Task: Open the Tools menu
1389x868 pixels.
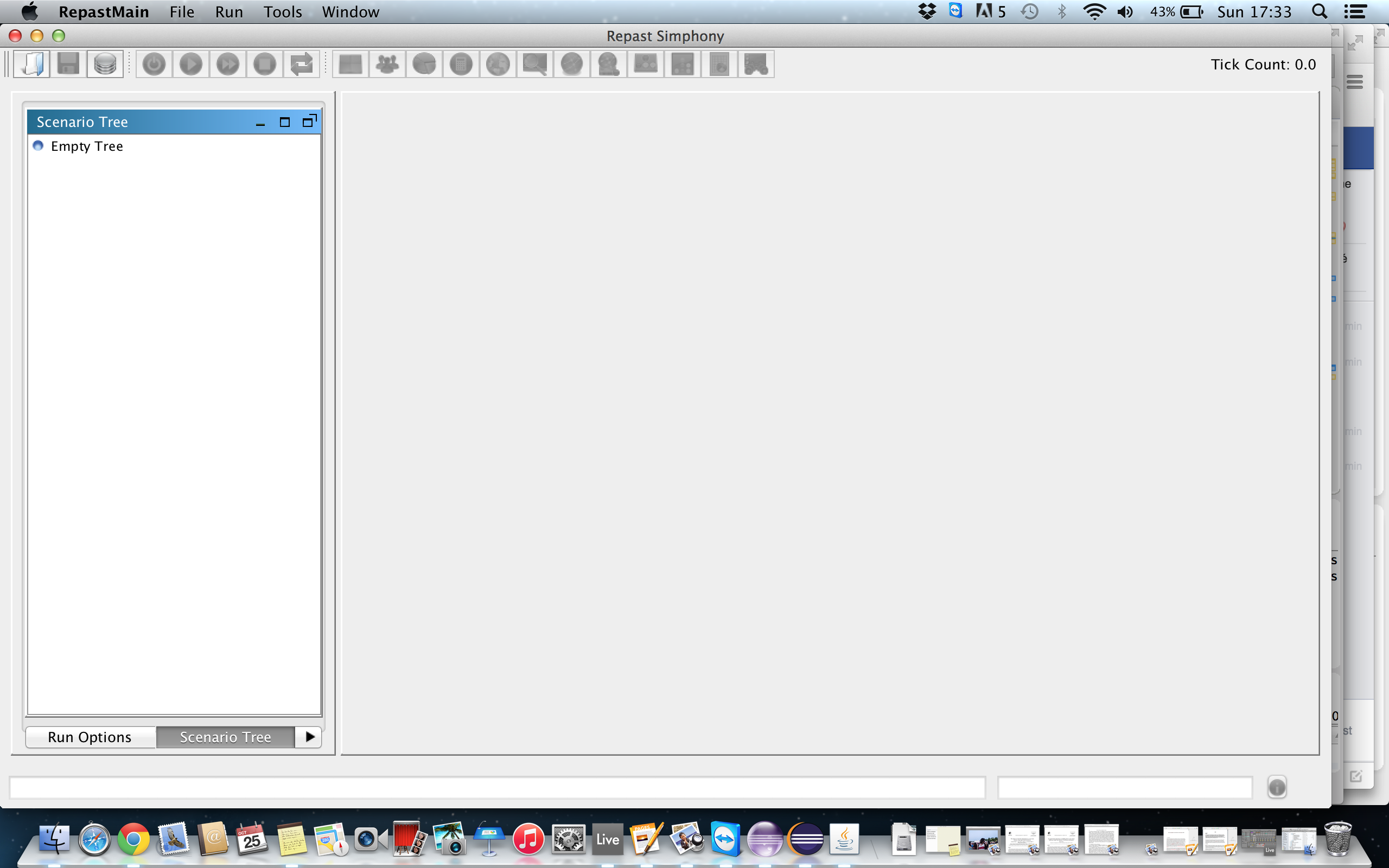Action: pyautogui.click(x=282, y=11)
